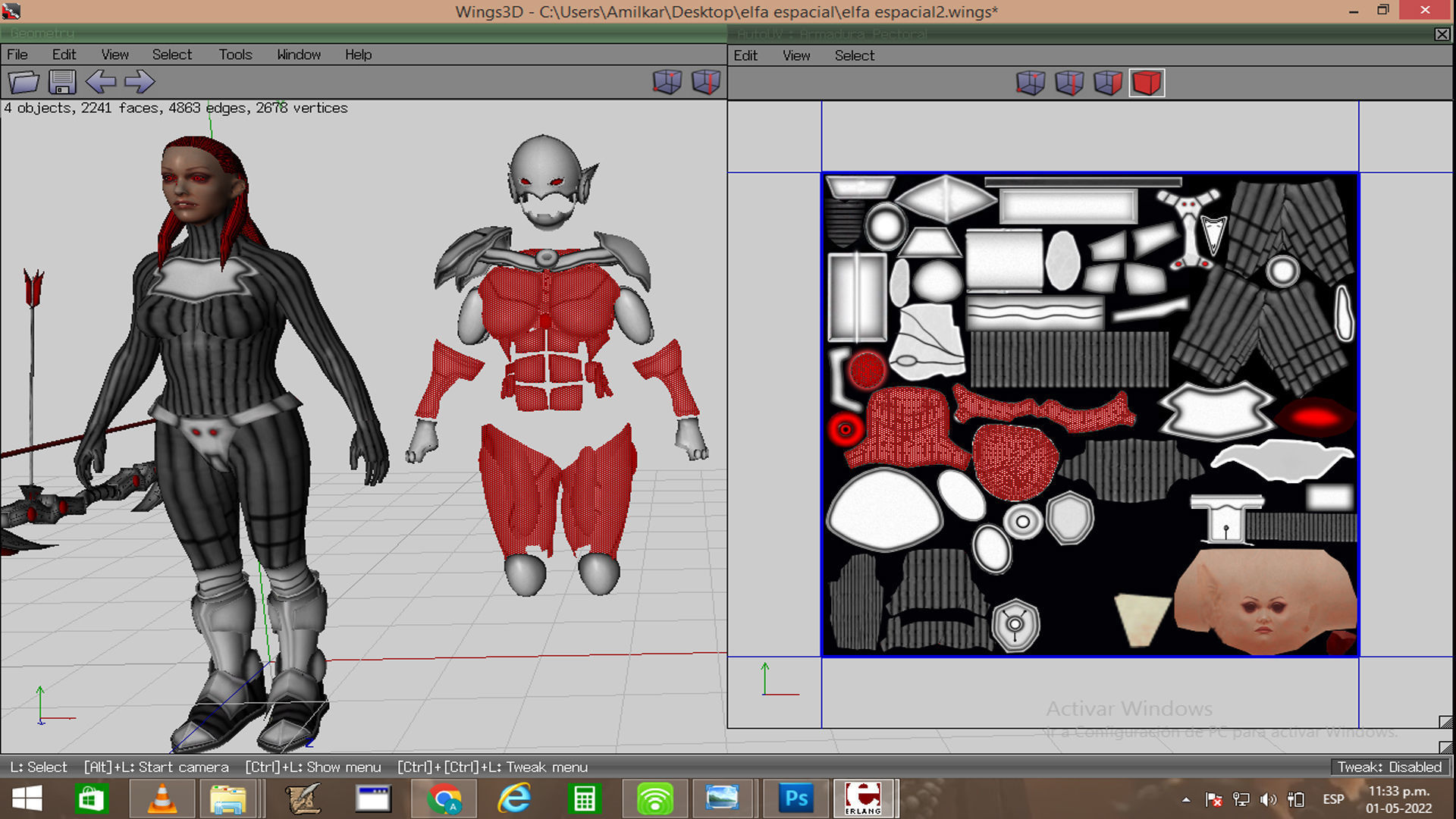Click the Redo right arrow icon
This screenshot has height=819, width=1456.
tap(140, 82)
